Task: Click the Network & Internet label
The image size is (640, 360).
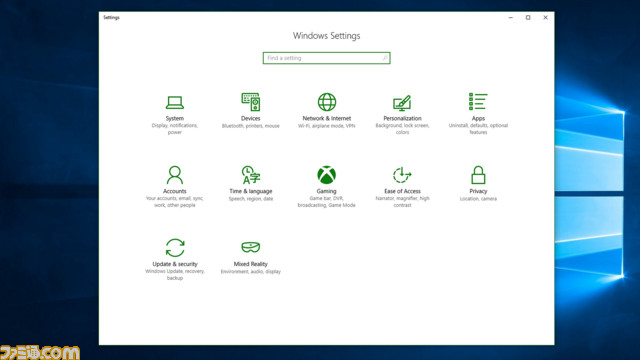Action: click(x=327, y=118)
